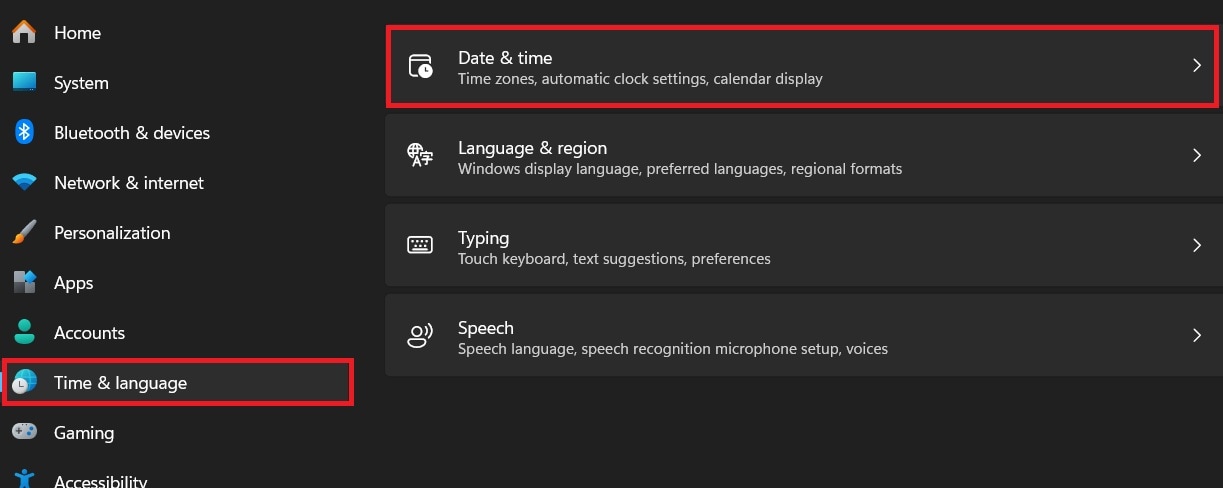The width and height of the screenshot is (1223, 488).
Task: Click the Time & language globe icon
Action: point(25,382)
